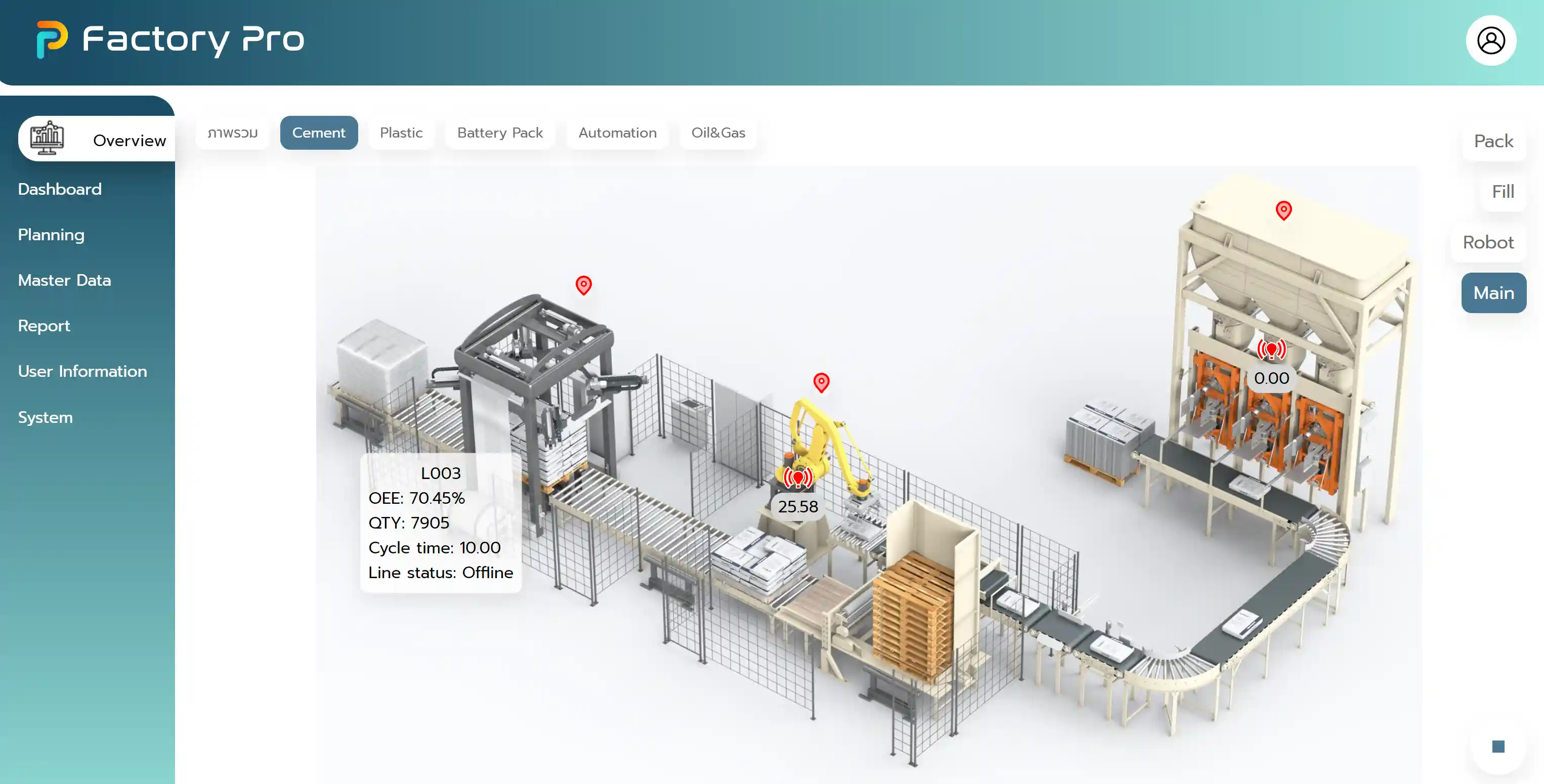
Task: Click the blue square stop button
Action: (x=1498, y=746)
